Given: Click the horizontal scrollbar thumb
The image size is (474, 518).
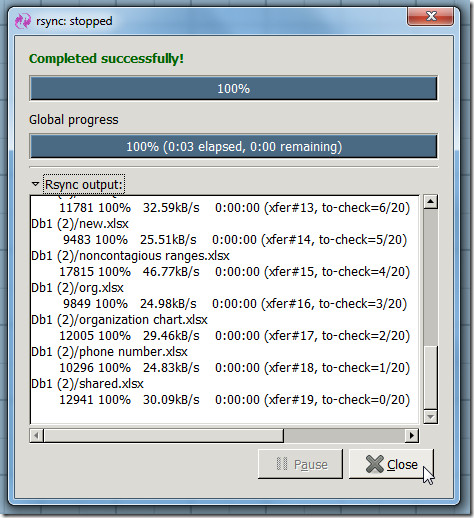Looking at the screenshot, I should [x=163, y=435].
